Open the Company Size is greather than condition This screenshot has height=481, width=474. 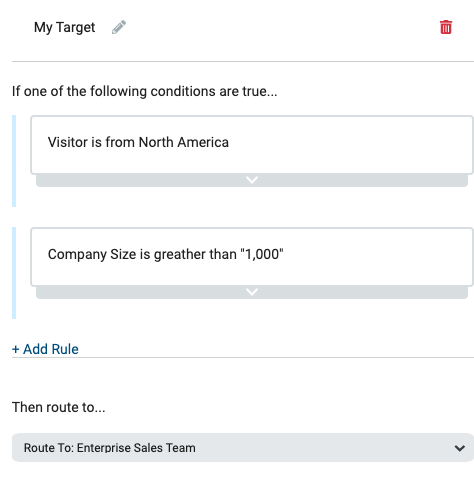pyautogui.click(x=252, y=257)
